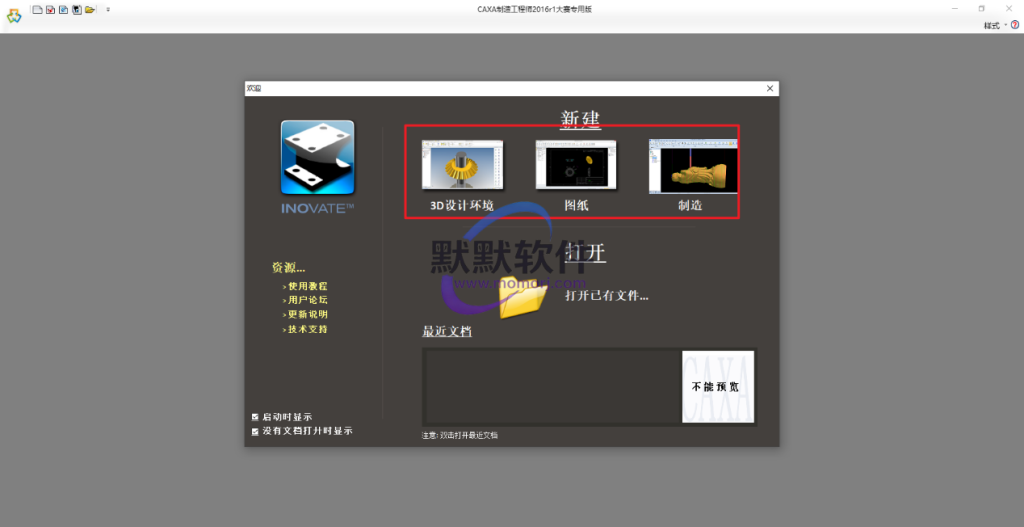Open the help question mark icon
This screenshot has width=1024, height=527.
1015,25
